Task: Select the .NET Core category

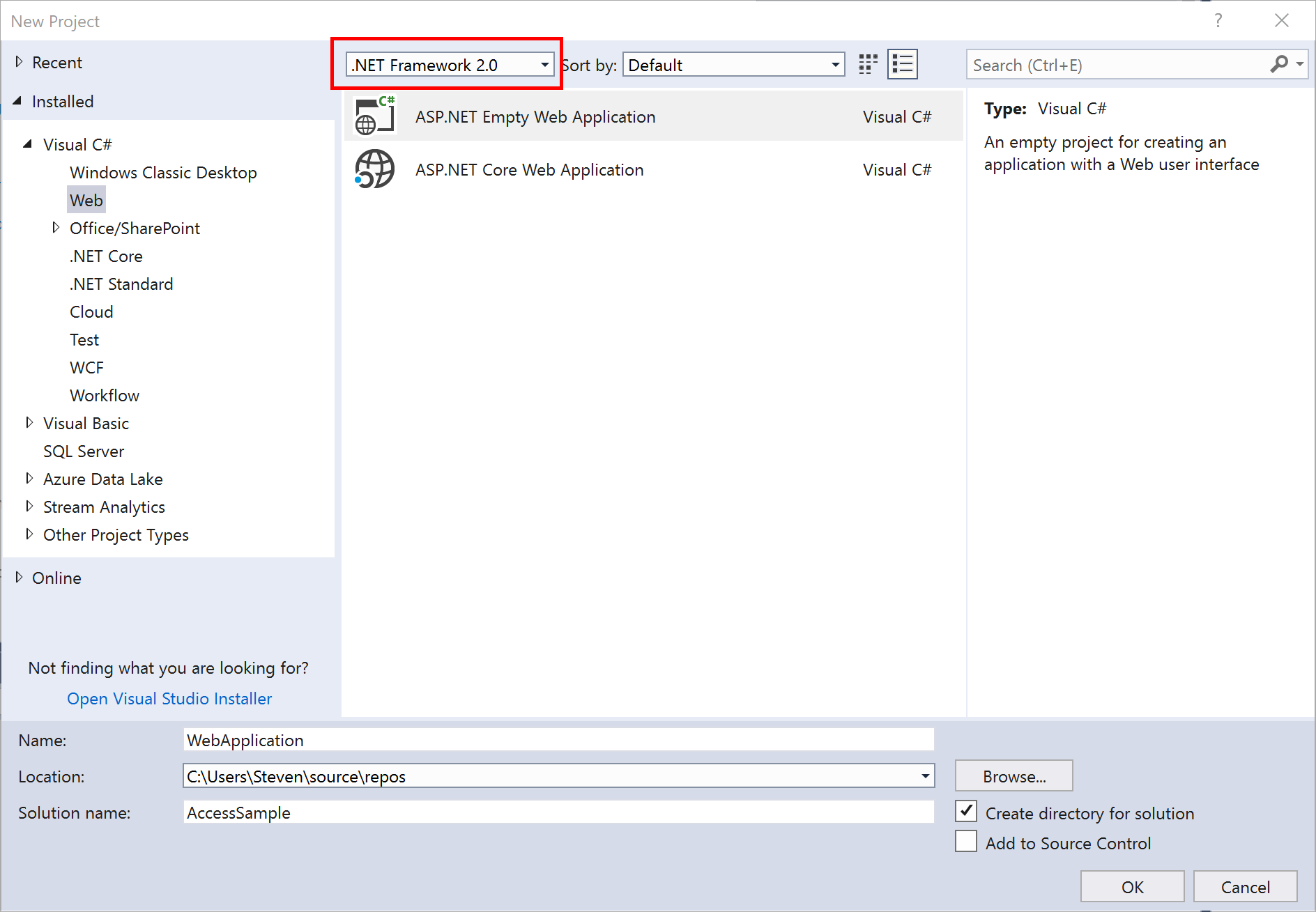Action: click(106, 256)
